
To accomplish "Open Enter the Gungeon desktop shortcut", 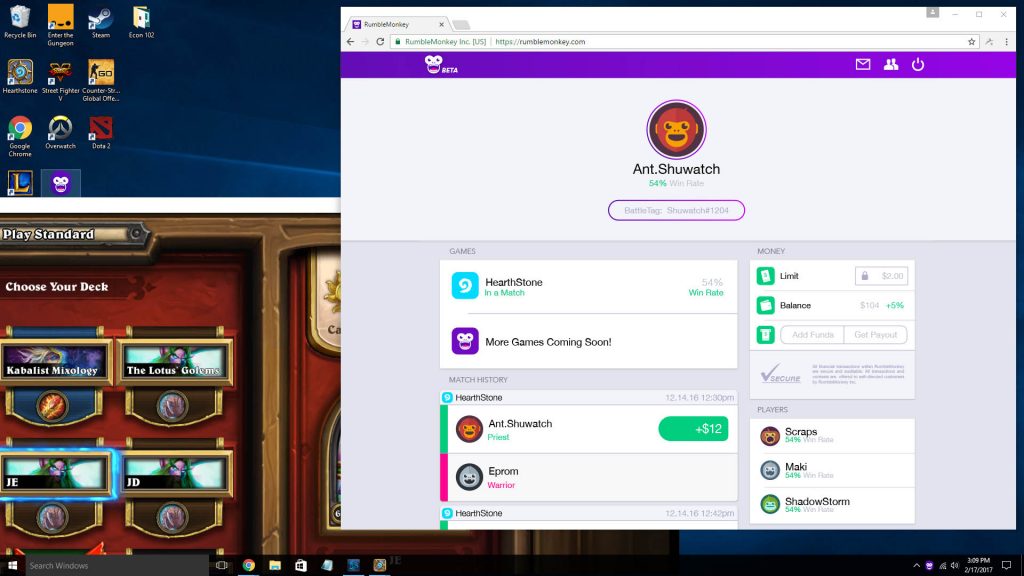I will pyautogui.click(x=60, y=25).
